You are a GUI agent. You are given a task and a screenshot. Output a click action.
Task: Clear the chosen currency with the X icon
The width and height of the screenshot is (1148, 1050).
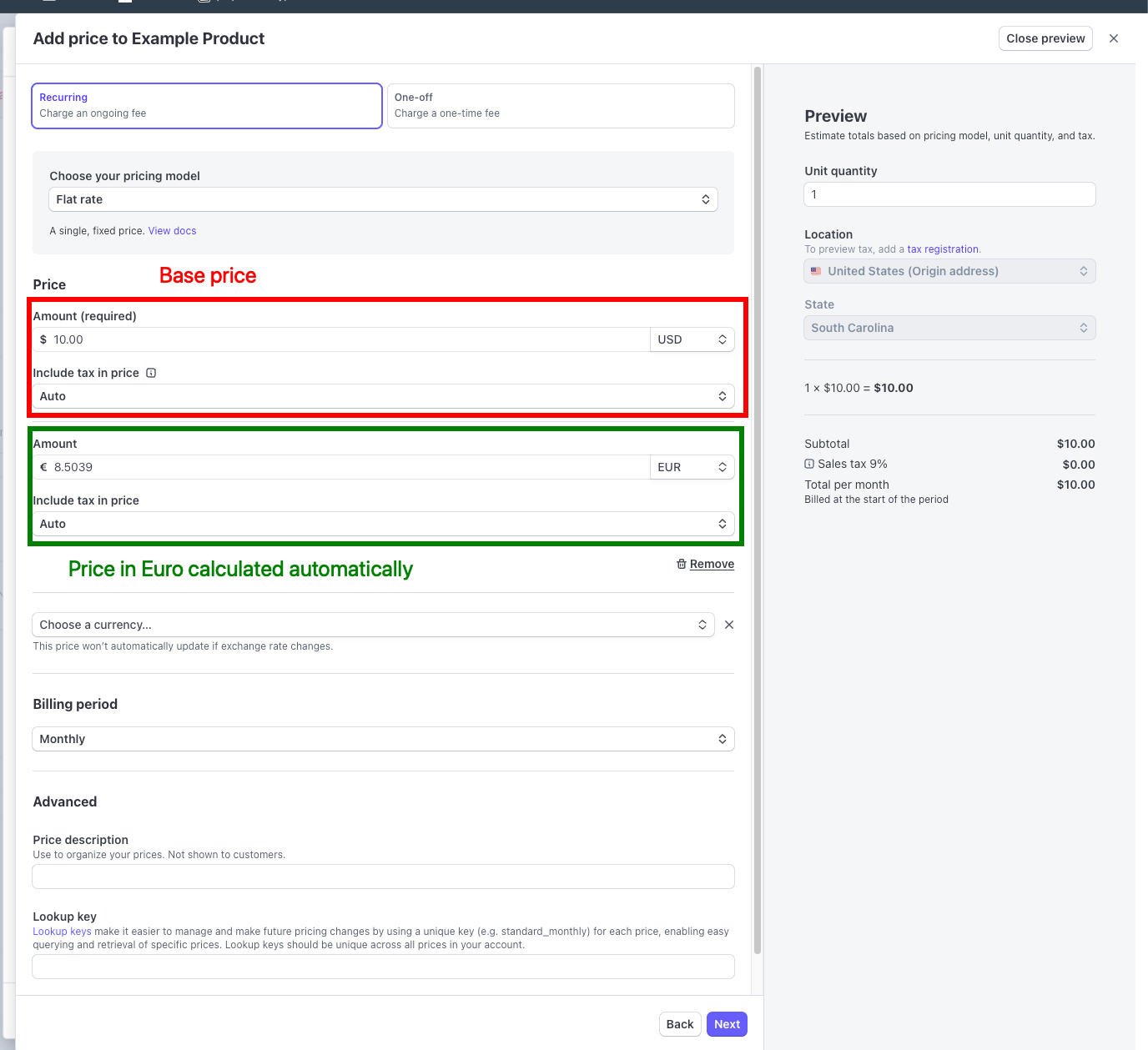[x=729, y=624]
